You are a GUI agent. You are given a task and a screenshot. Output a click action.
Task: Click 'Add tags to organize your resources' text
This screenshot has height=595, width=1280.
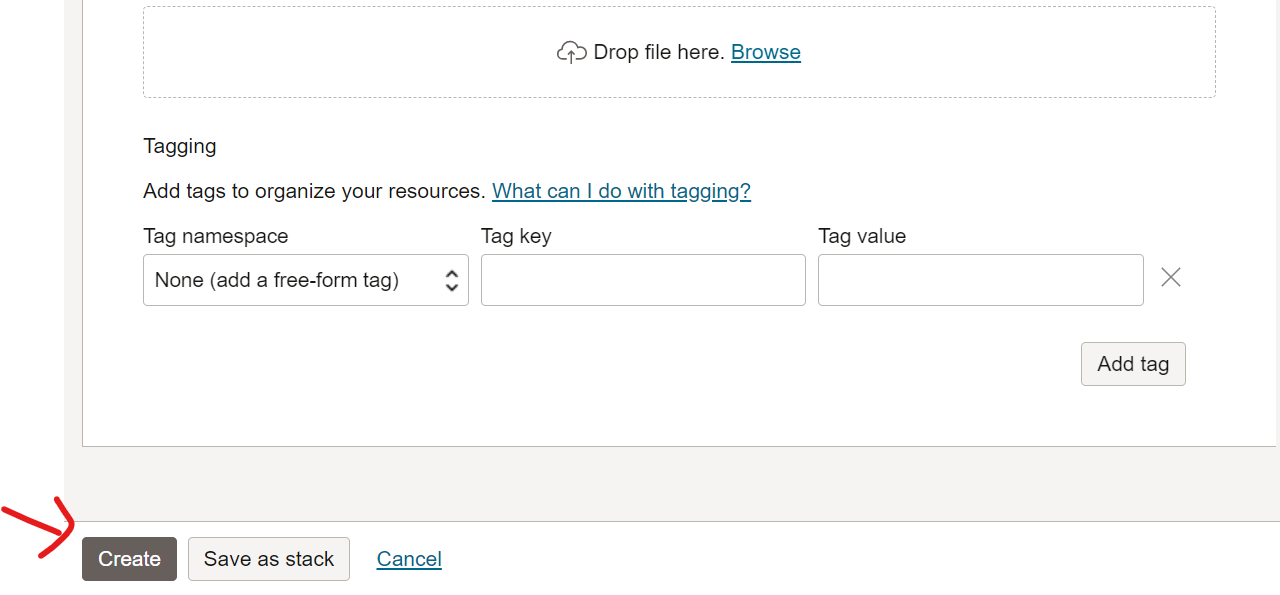pyautogui.click(x=314, y=191)
